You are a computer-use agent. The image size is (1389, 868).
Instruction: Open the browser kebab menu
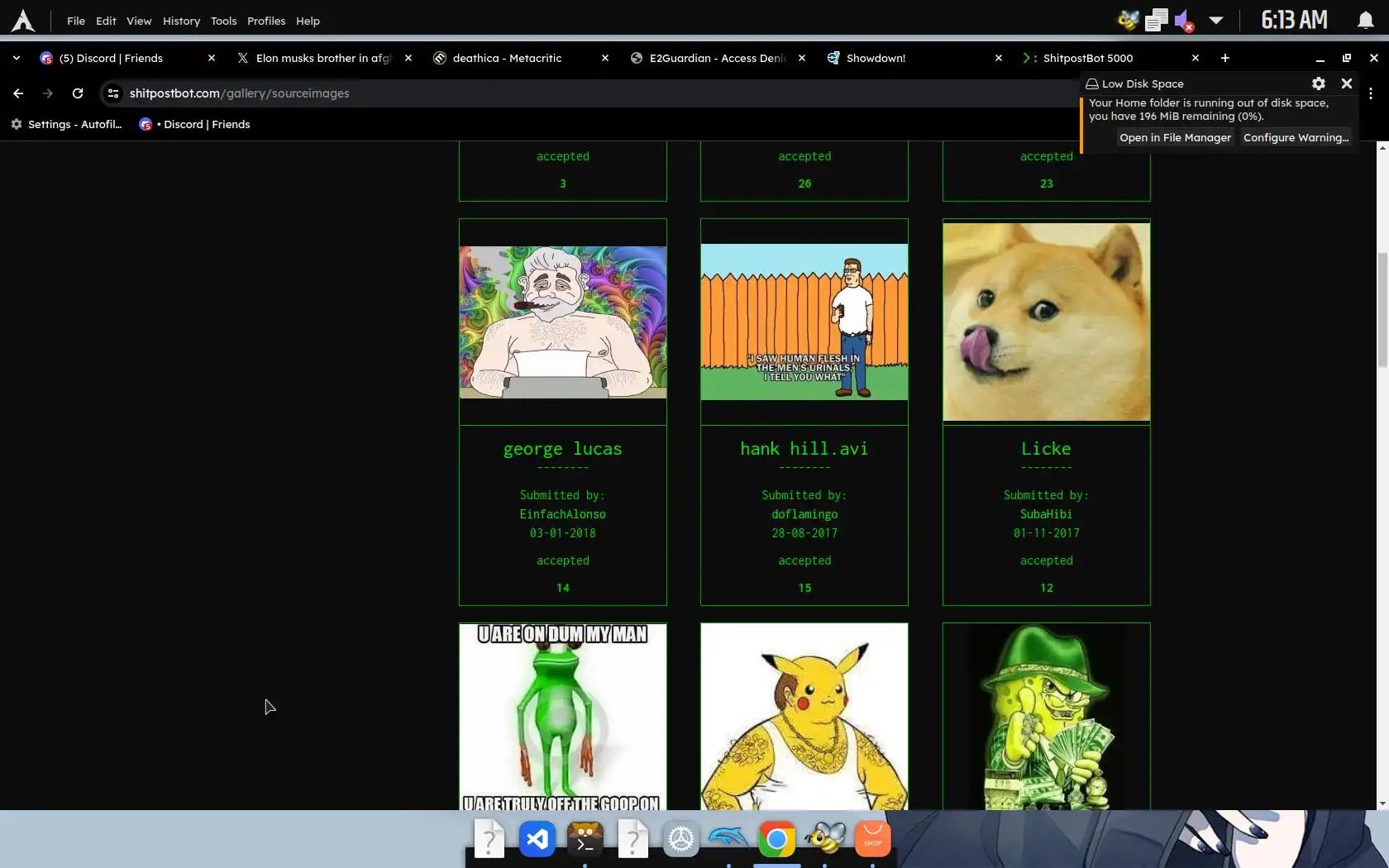(1371, 93)
